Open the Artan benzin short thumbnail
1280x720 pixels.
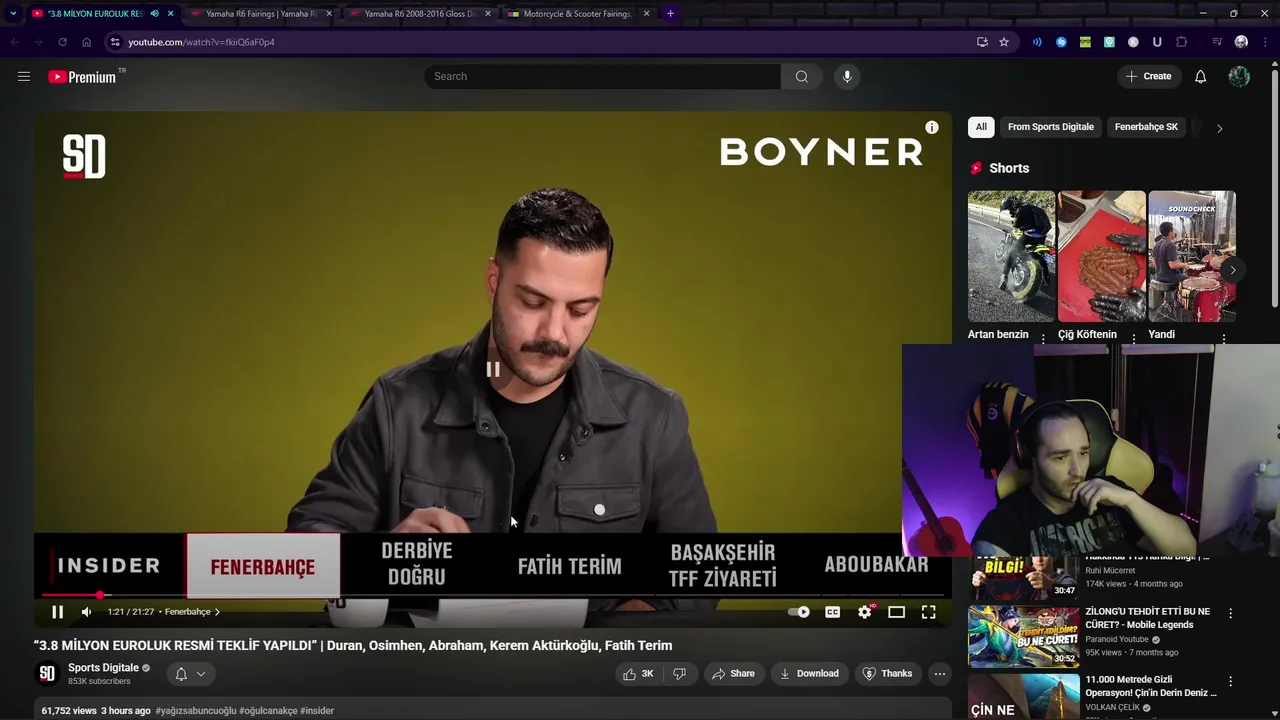(1011, 256)
